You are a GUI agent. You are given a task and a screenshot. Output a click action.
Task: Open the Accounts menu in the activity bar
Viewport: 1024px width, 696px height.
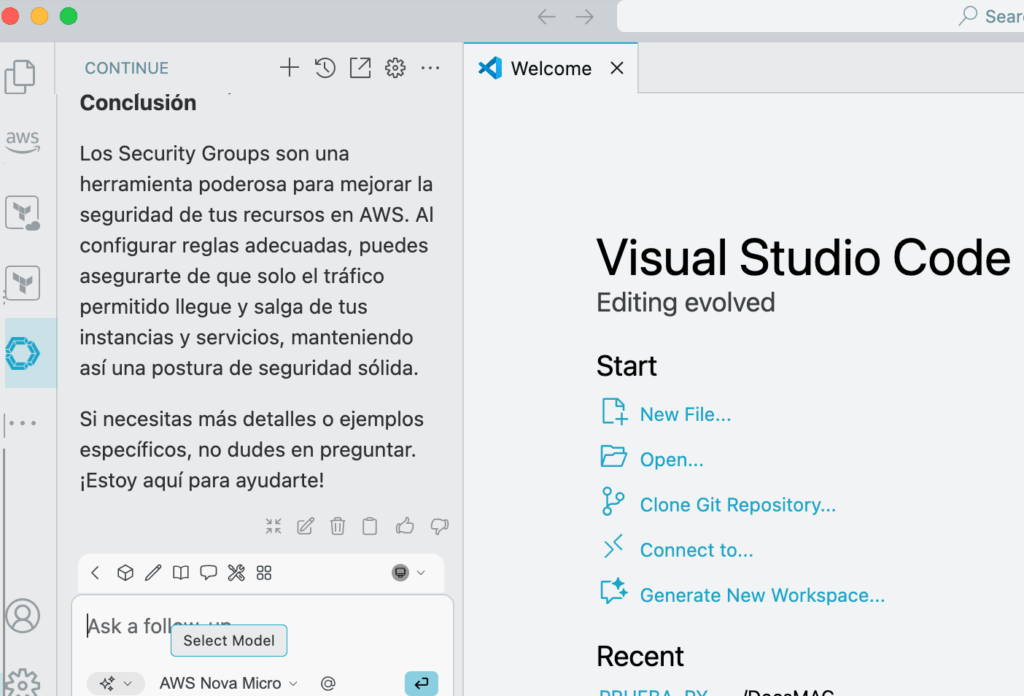[x=23, y=616]
